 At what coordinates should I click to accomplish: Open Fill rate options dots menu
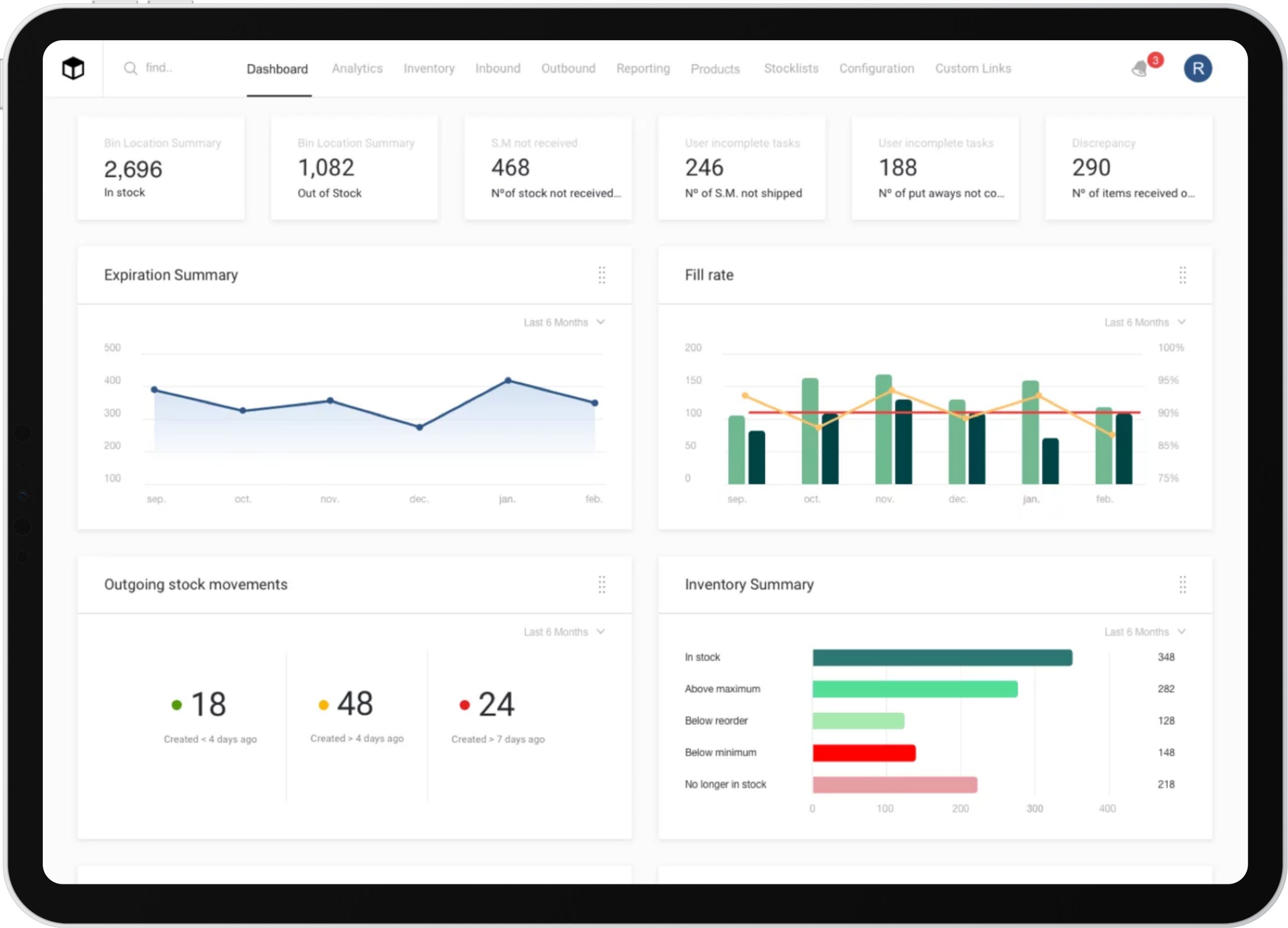[x=1182, y=275]
